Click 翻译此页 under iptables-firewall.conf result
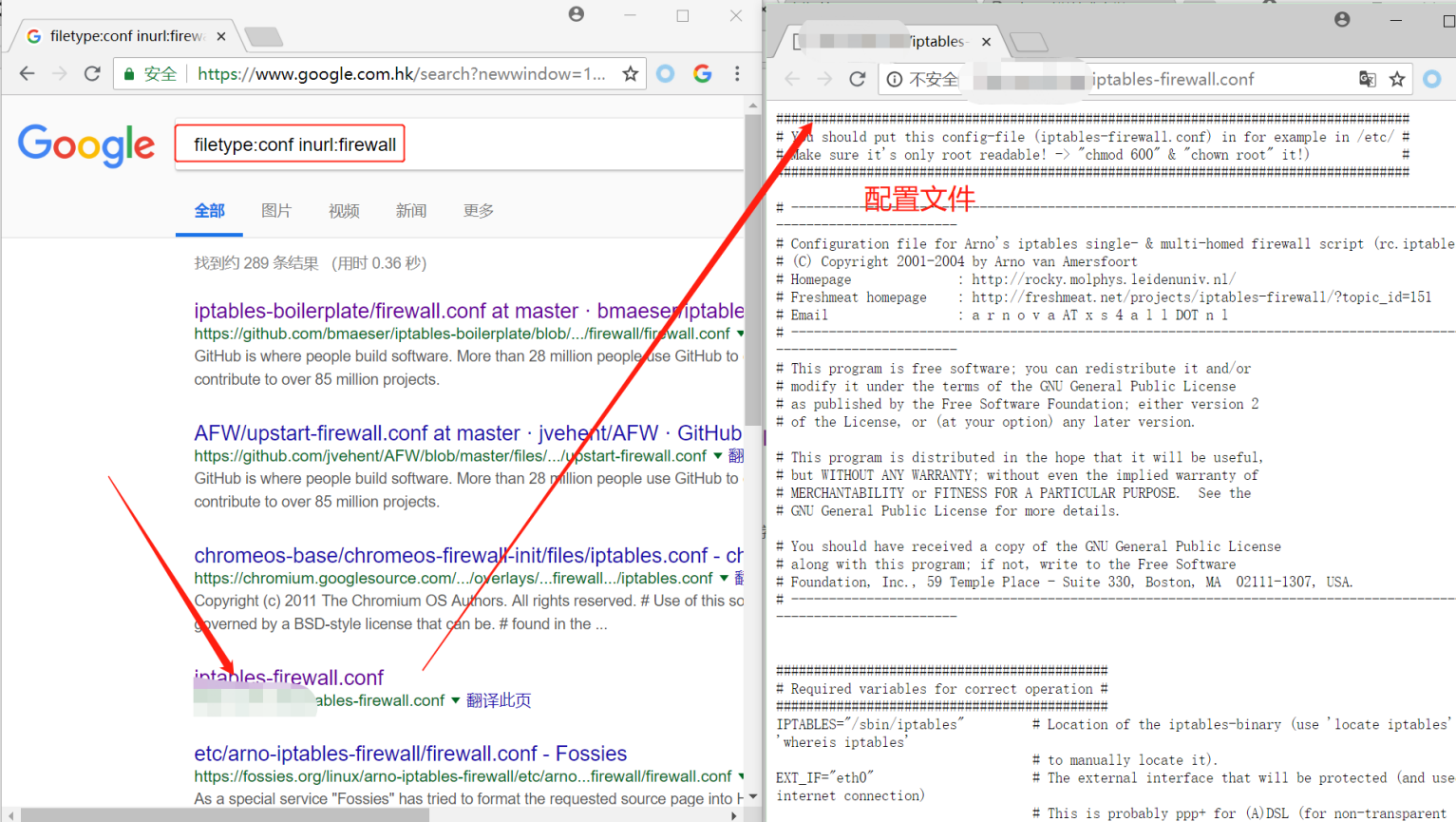 coord(499,700)
